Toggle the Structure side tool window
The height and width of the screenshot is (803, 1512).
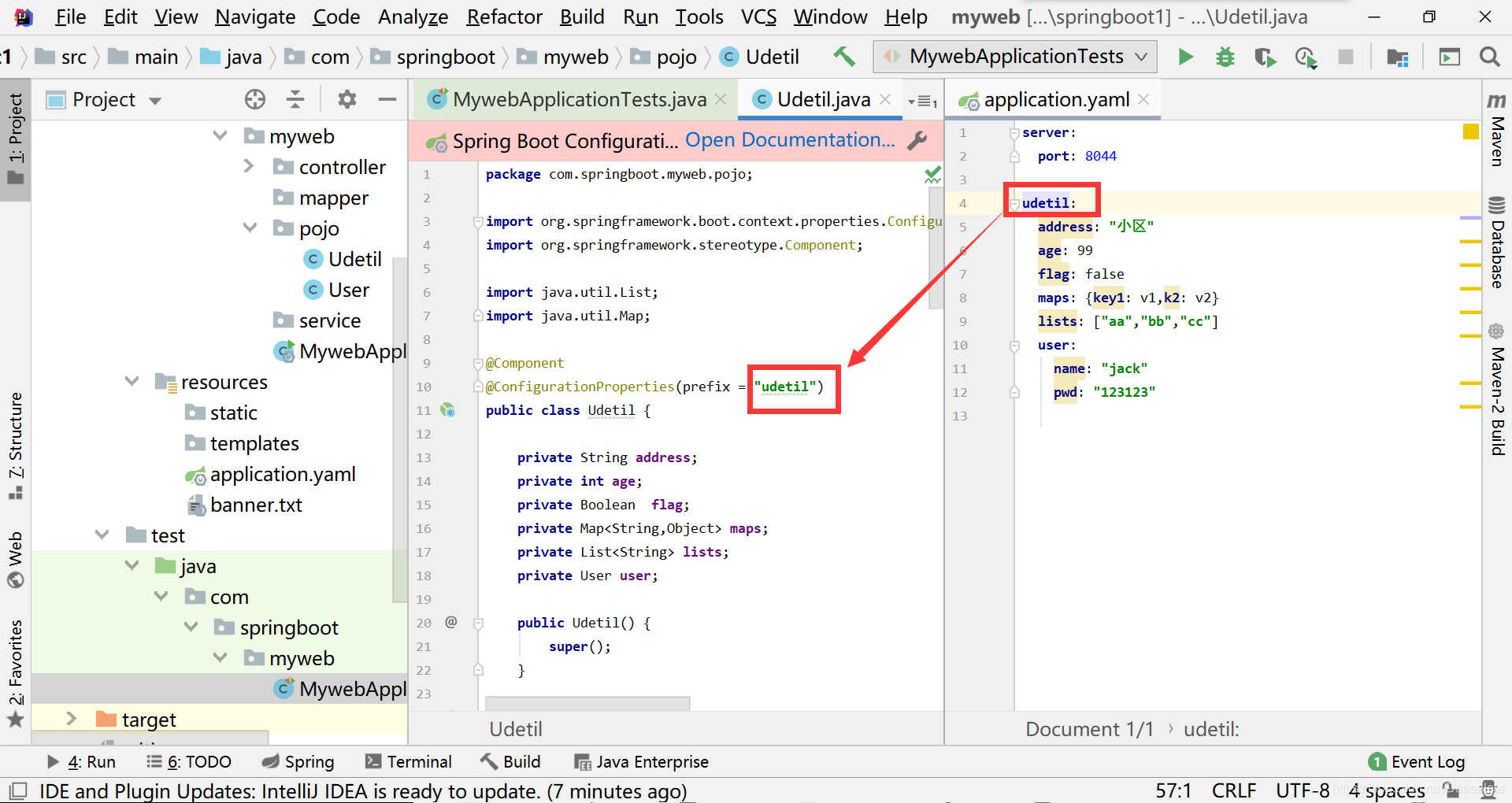pos(16,445)
